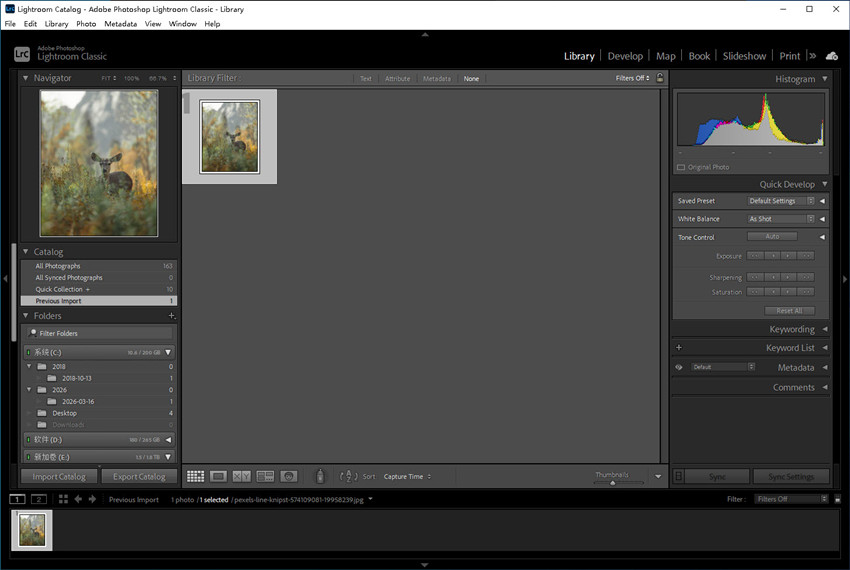This screenshot has height=570, width=850.
Task: Click the cloud sync status icon
Action: 832,56
